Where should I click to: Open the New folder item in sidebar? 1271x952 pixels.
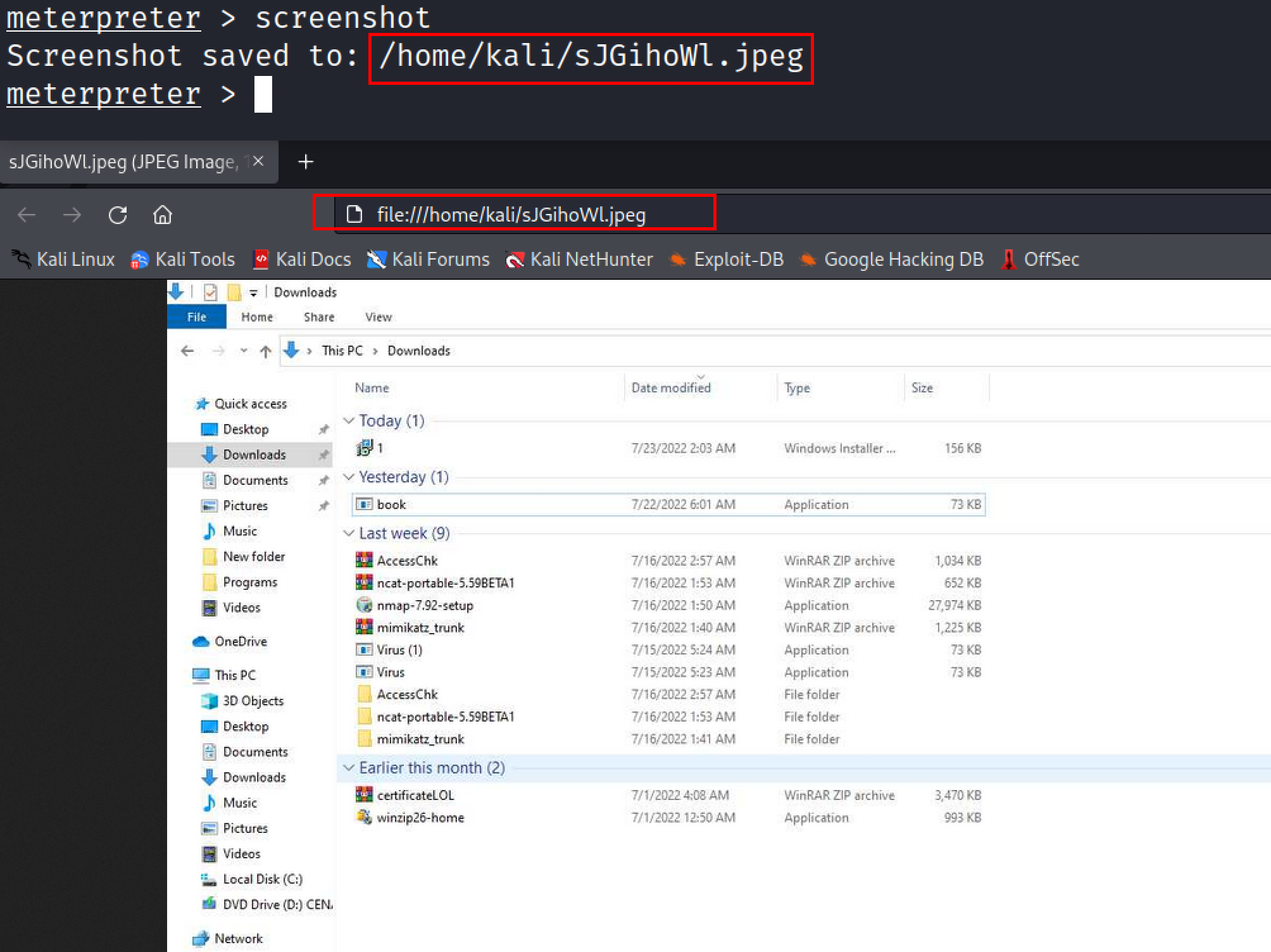tap(254, 556)
